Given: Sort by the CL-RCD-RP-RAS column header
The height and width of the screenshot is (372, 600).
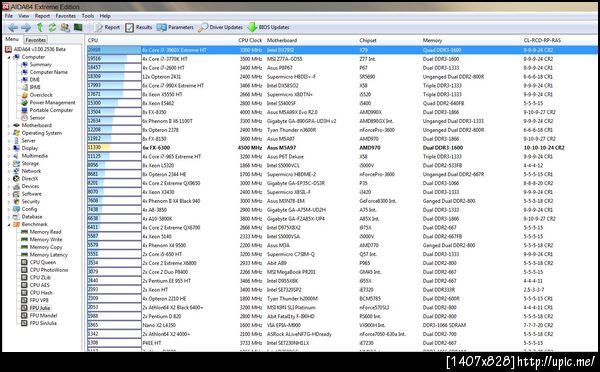Looking at the screenshot, I should [x=542, y=40].
